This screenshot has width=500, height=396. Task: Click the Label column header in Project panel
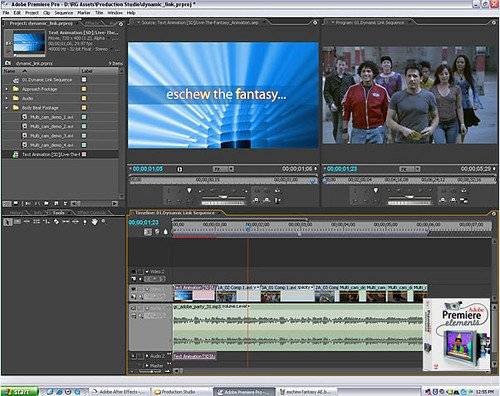click(x=99, y=71)
